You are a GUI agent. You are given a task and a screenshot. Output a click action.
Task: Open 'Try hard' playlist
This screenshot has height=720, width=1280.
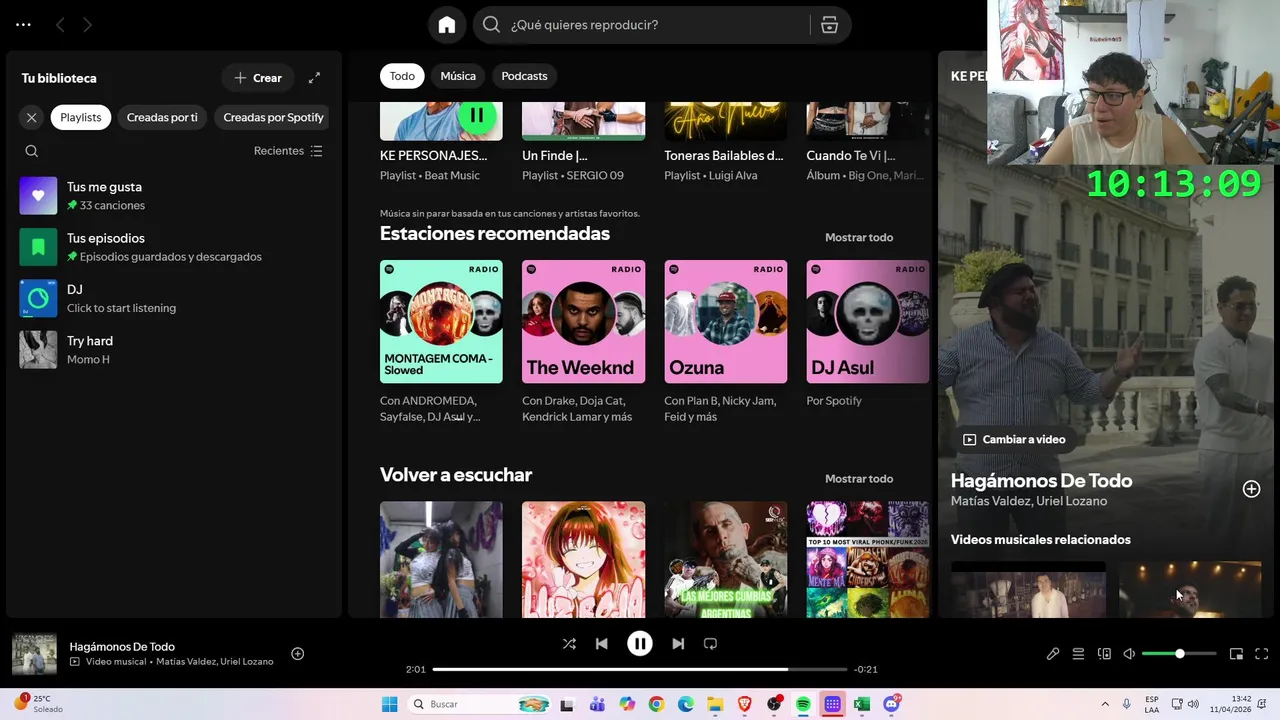pos(175,350)
